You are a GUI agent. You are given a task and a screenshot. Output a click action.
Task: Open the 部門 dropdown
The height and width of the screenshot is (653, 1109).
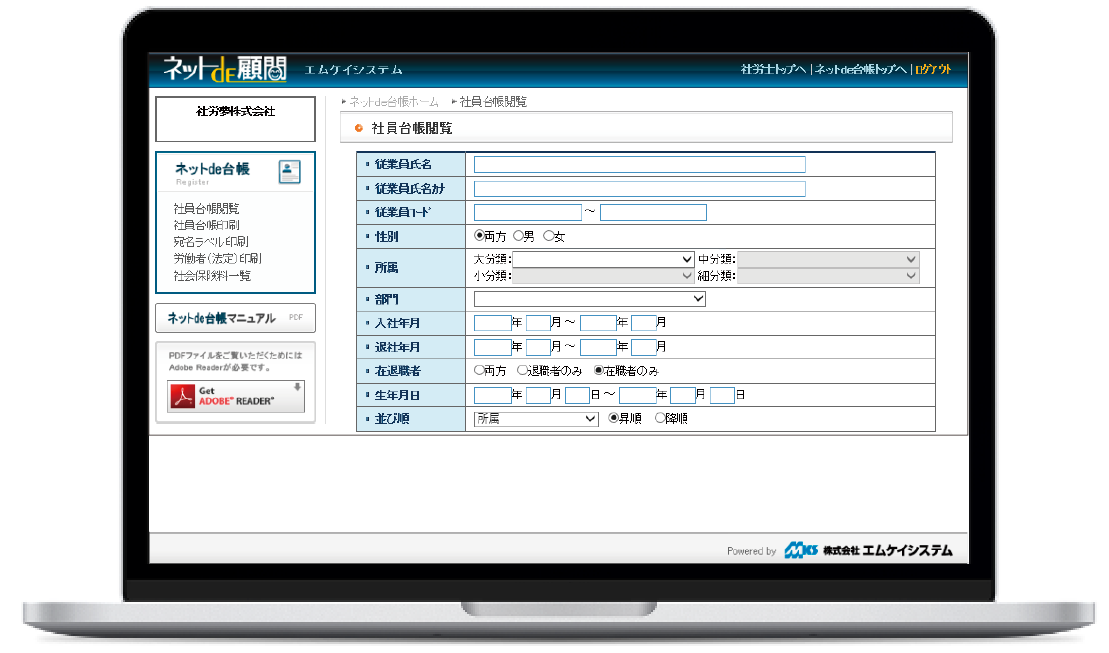click(590, 299)
